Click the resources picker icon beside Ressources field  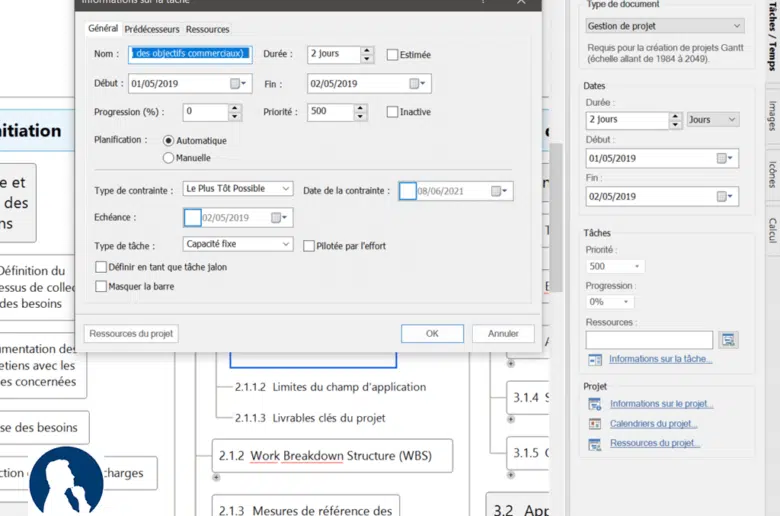728,340
